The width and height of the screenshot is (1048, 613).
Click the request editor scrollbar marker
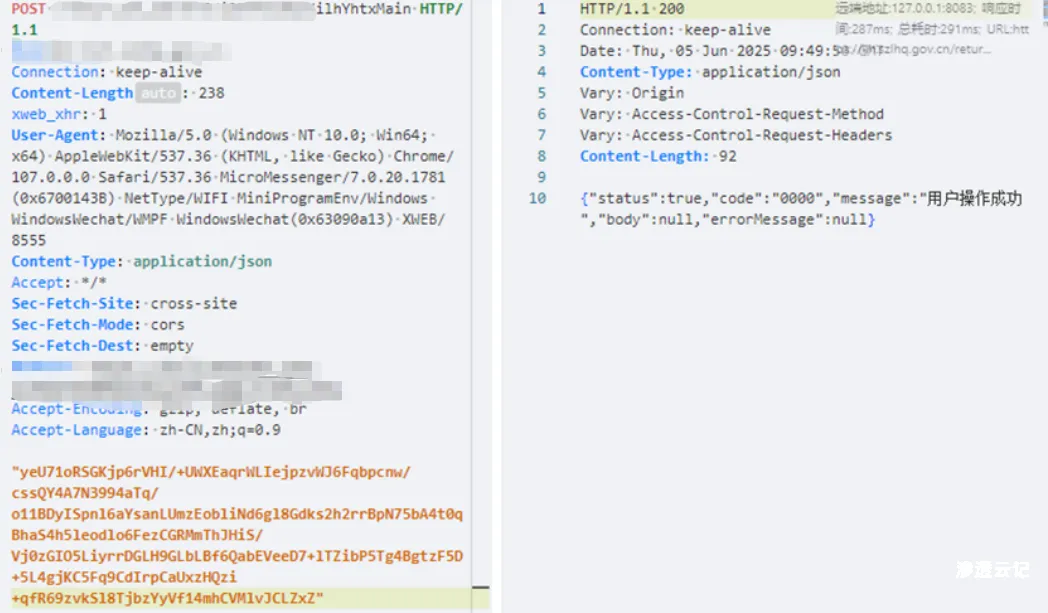481,588
